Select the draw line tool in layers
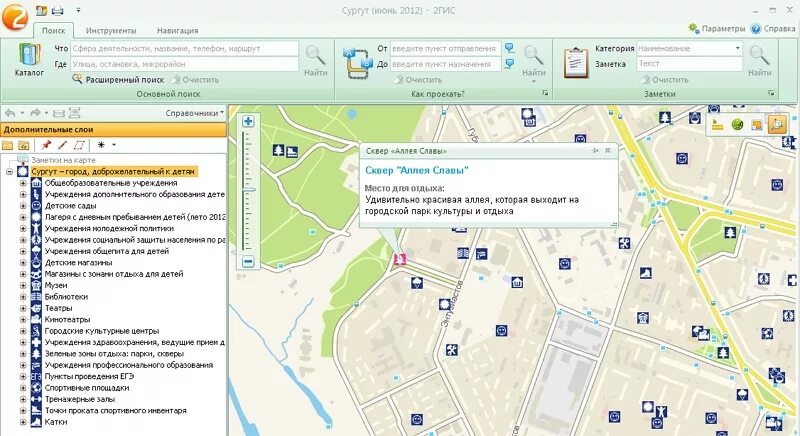The image size is (800, 436). (x=62, y=145)
